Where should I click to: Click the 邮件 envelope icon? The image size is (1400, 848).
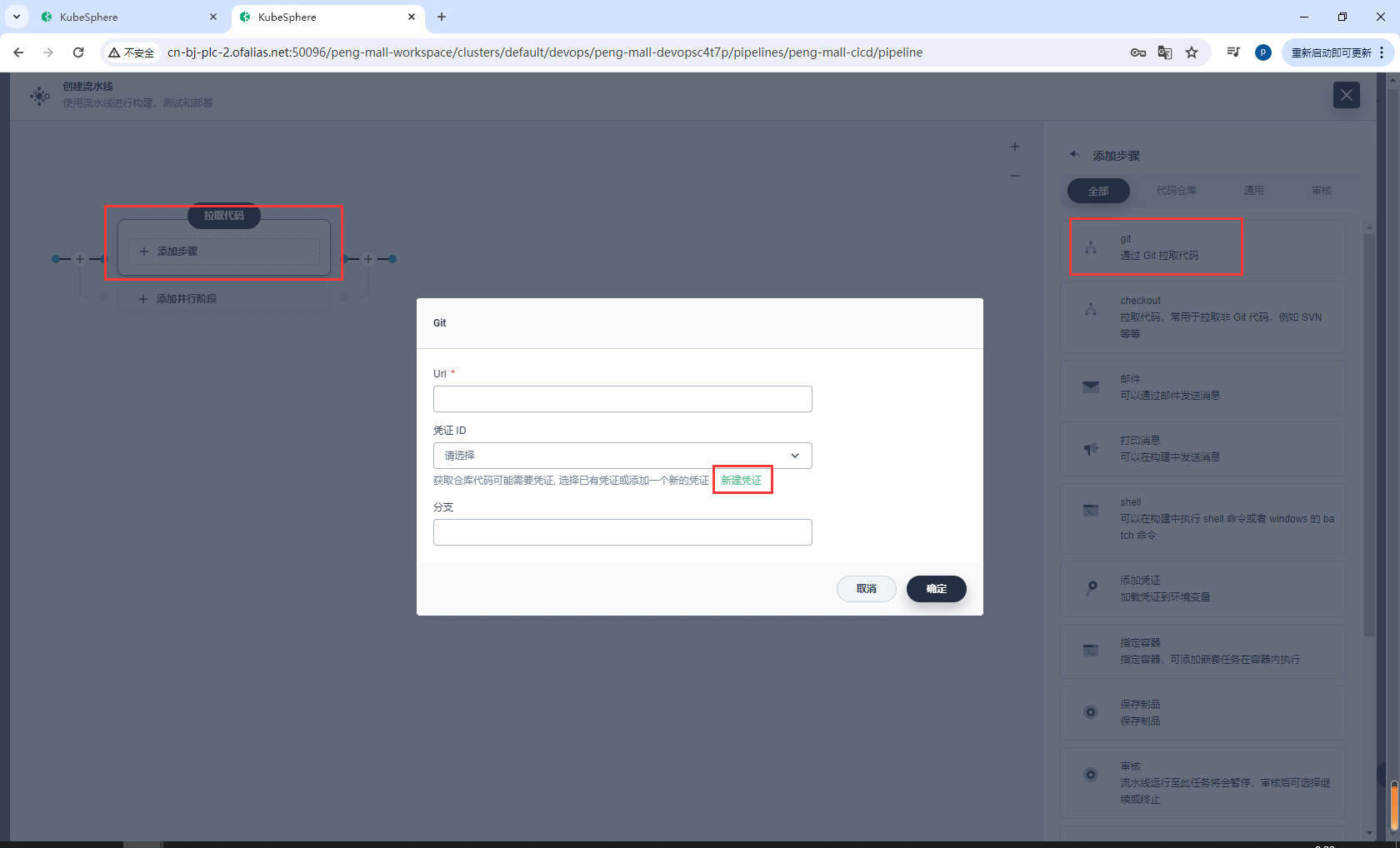pyautogui.click(x=1091, y=387)
